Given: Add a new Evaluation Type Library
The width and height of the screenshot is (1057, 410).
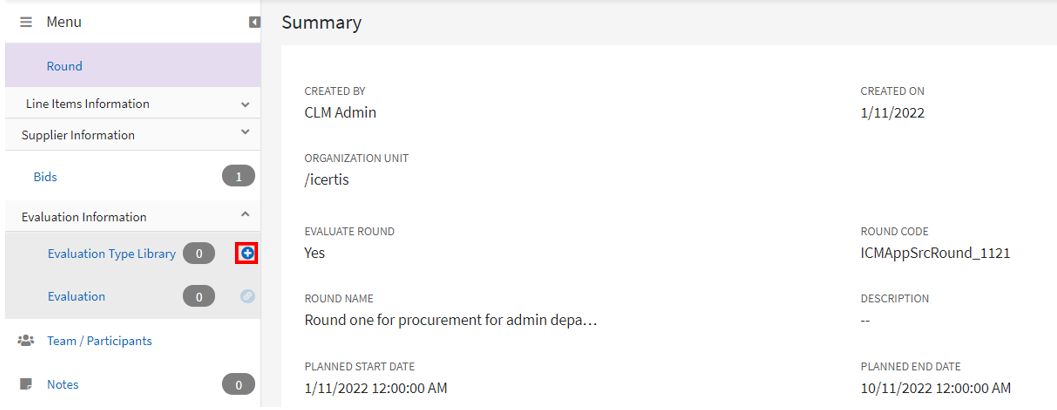Looking at the screenshot, I should click(x=247, y=254).
